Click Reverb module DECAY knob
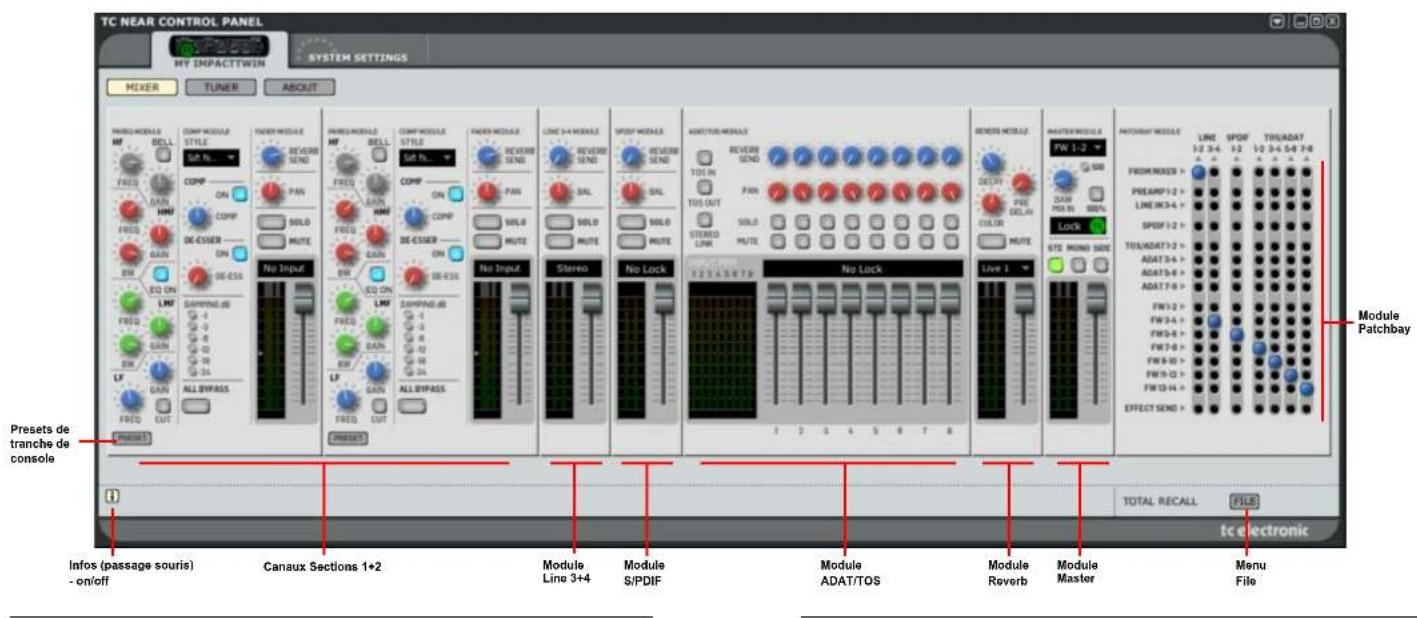The image size is (1417, 618). 991,162
